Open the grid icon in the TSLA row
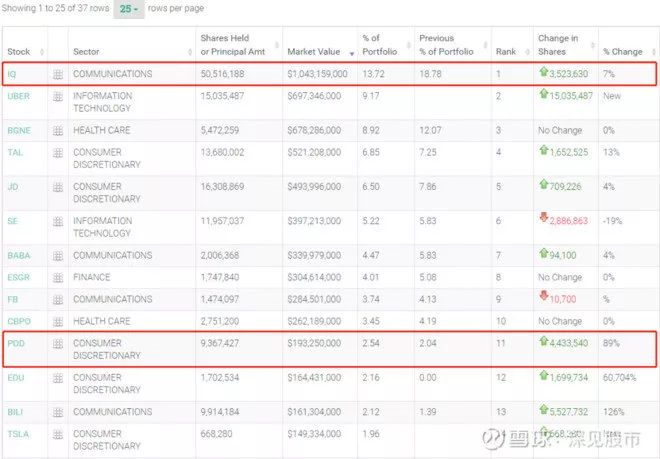 [58, 434]
